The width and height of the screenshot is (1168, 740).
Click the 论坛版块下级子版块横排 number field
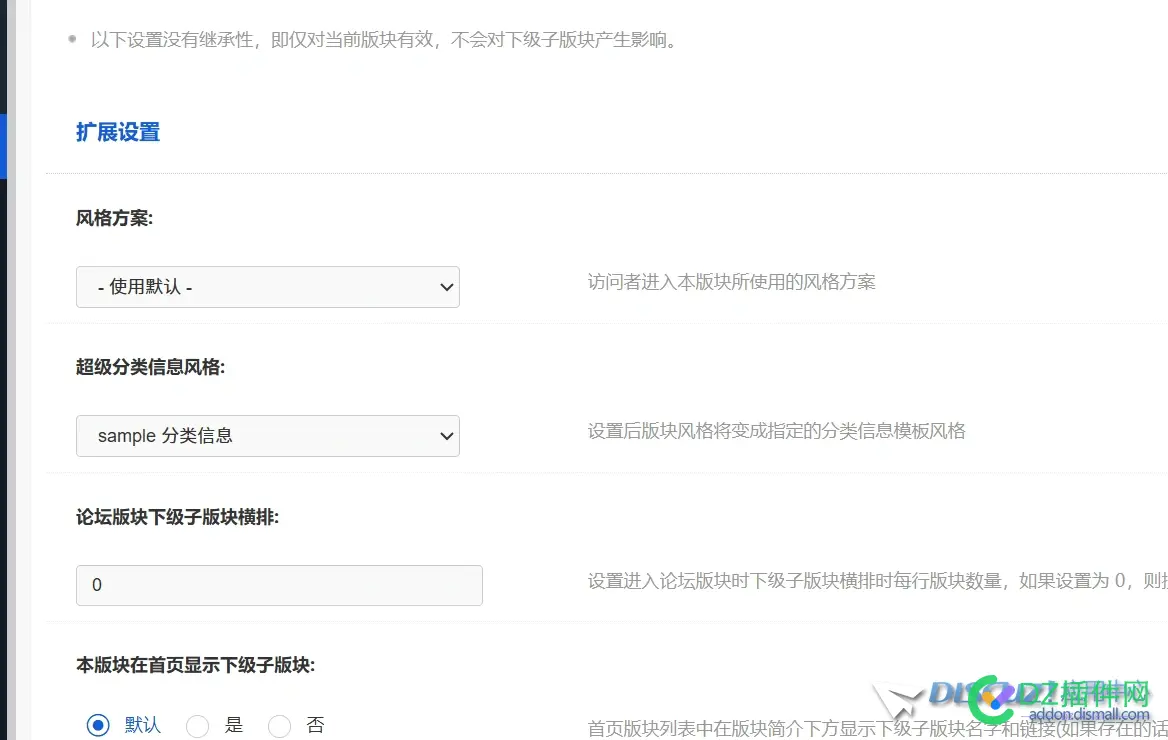coord(279,585)
